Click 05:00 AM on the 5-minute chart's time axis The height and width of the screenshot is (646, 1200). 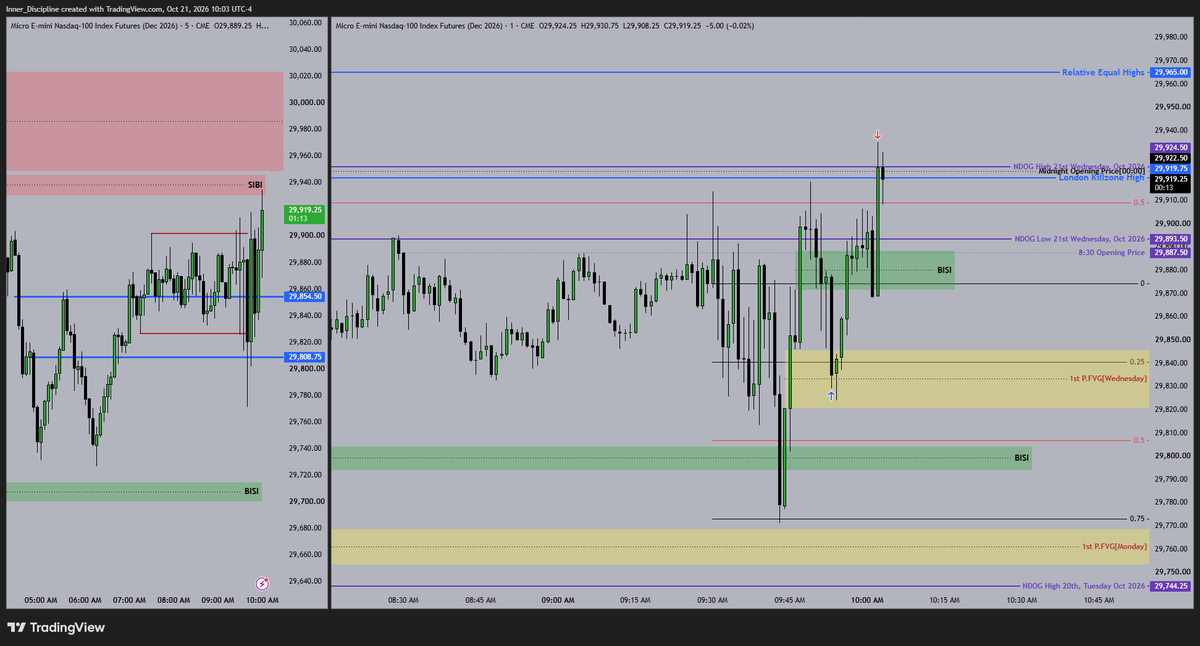tap(40, 600)
